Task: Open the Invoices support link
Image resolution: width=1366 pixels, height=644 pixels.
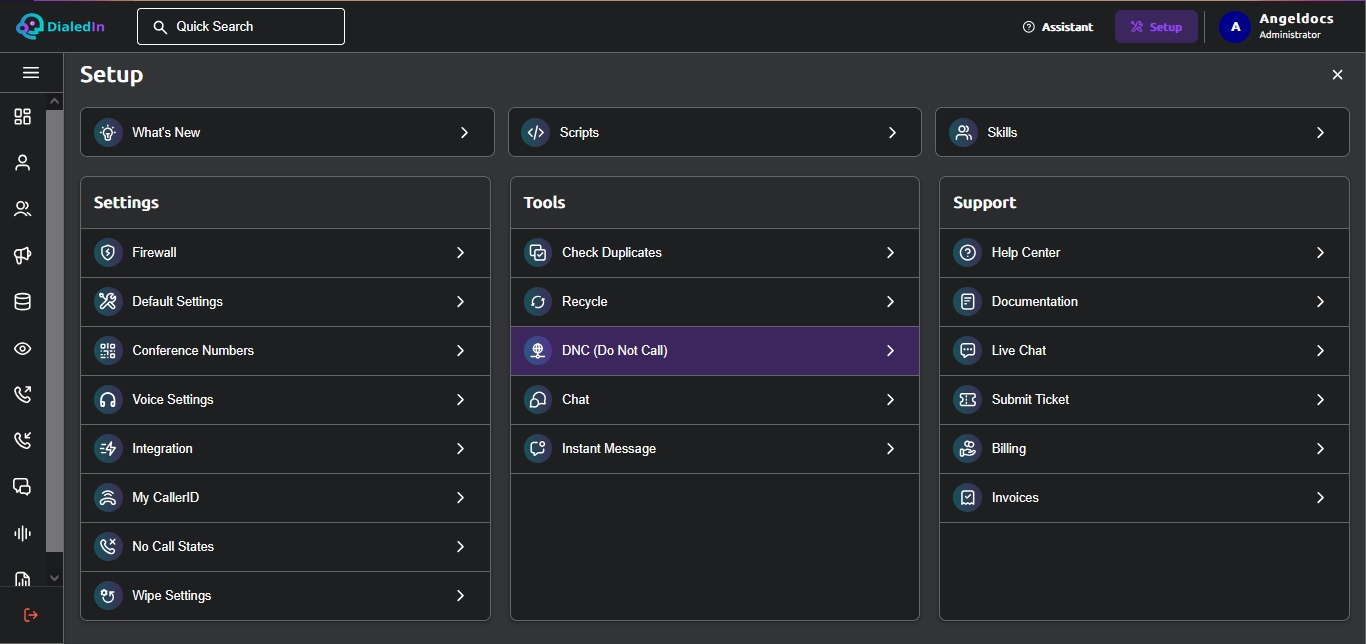Action: [x=1144, y=498]
